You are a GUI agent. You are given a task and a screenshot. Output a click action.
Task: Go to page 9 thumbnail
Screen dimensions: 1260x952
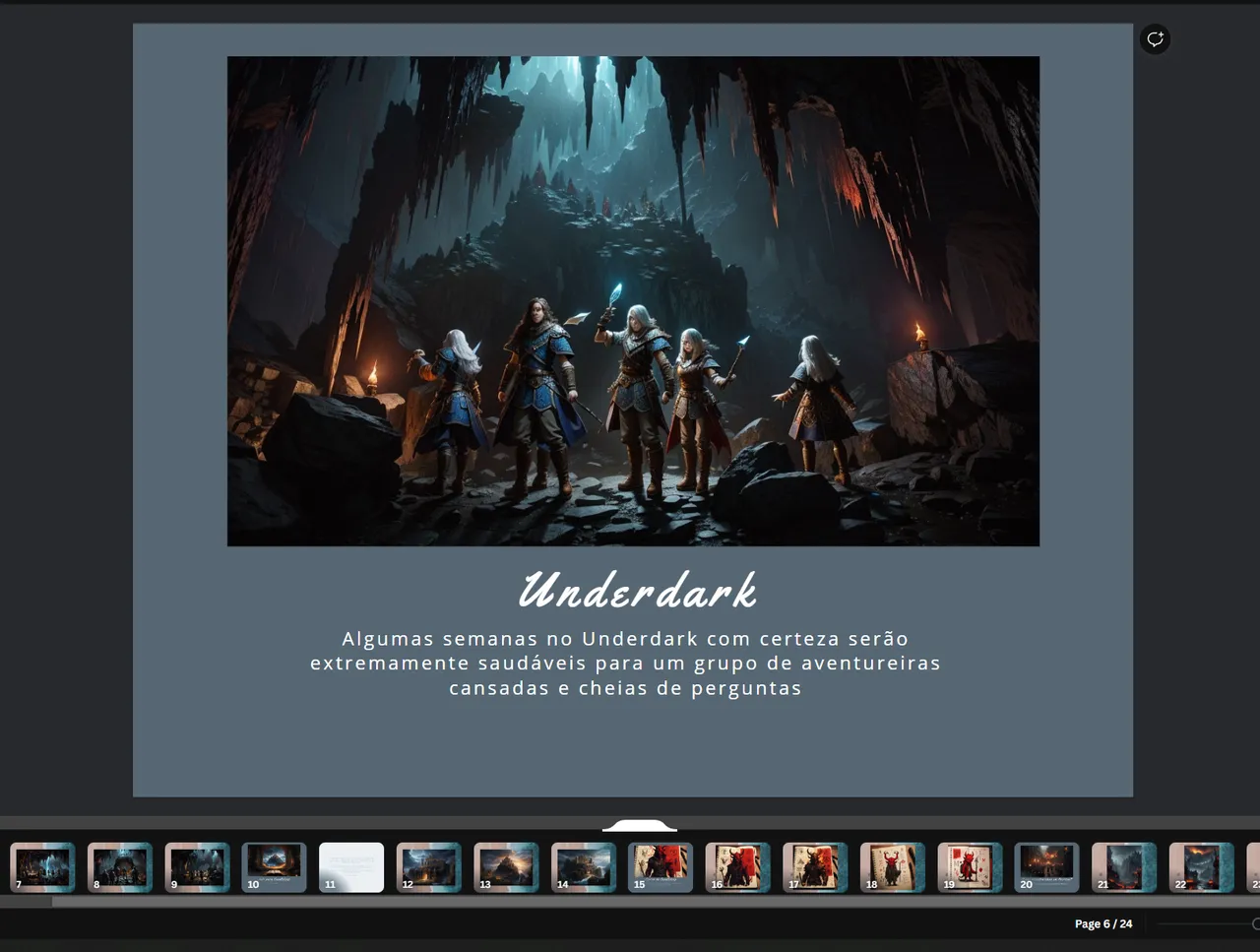coord(197,867)
